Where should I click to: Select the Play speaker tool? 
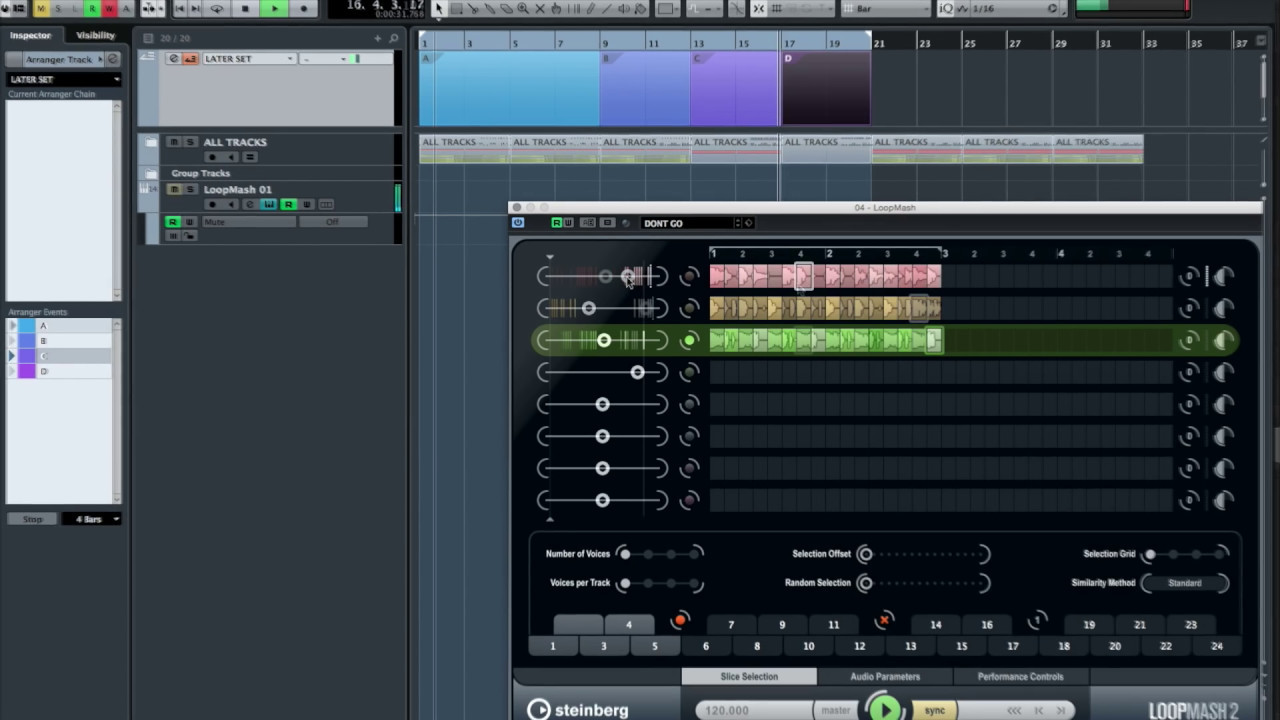624,9
